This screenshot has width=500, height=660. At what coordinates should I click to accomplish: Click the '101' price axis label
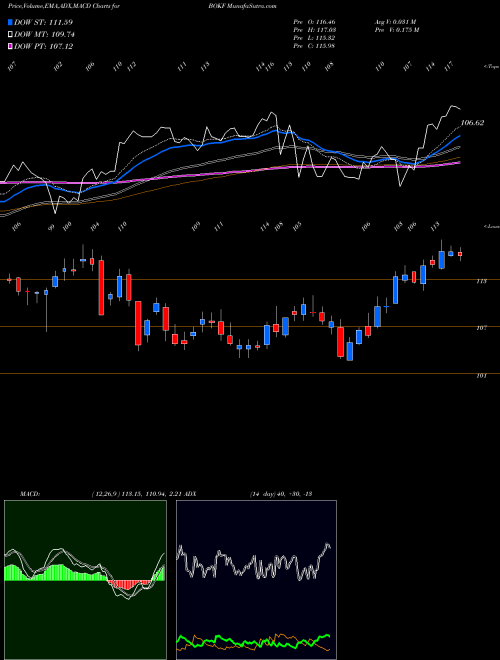click(481, 375)
